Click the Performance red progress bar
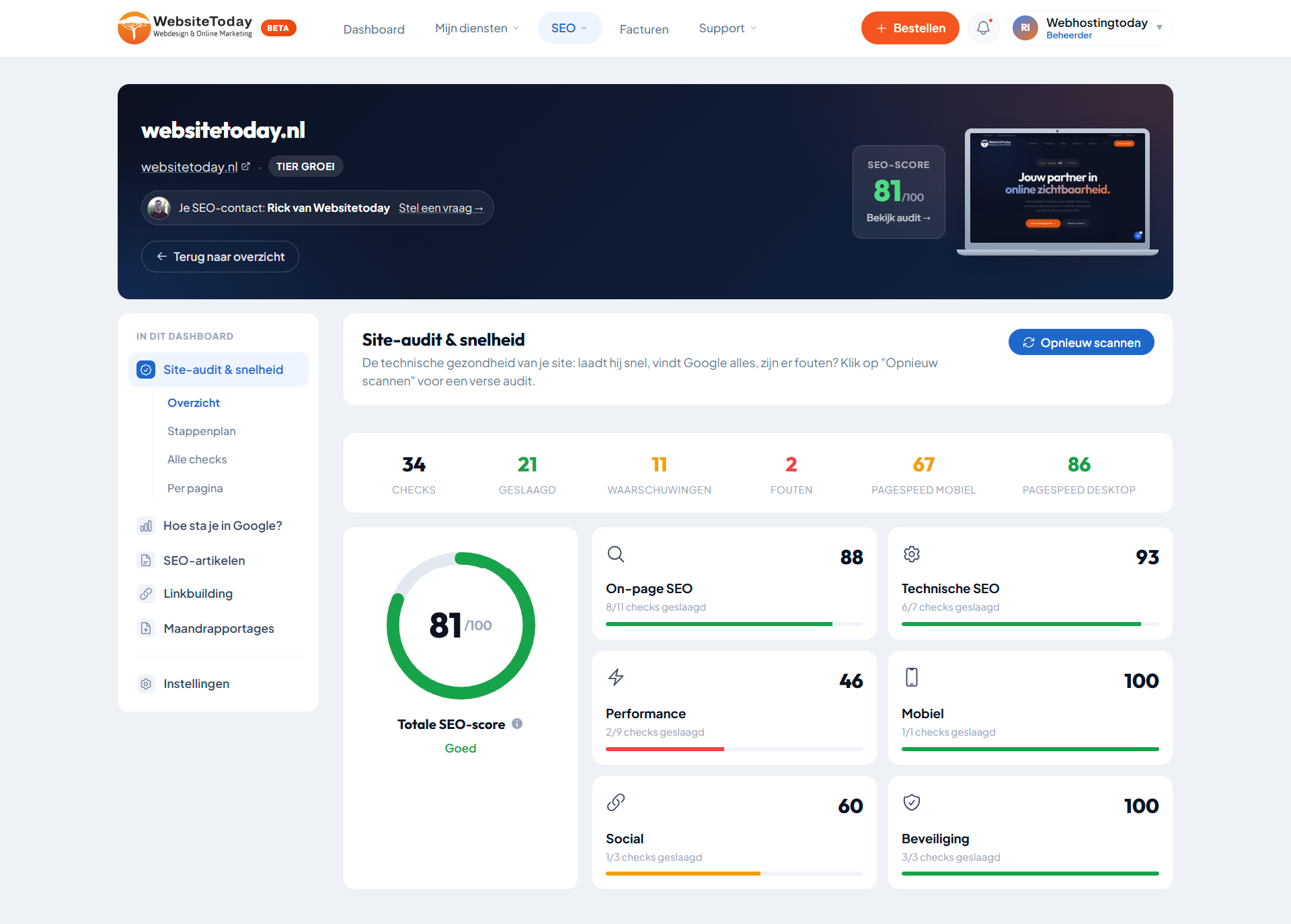 665,748
